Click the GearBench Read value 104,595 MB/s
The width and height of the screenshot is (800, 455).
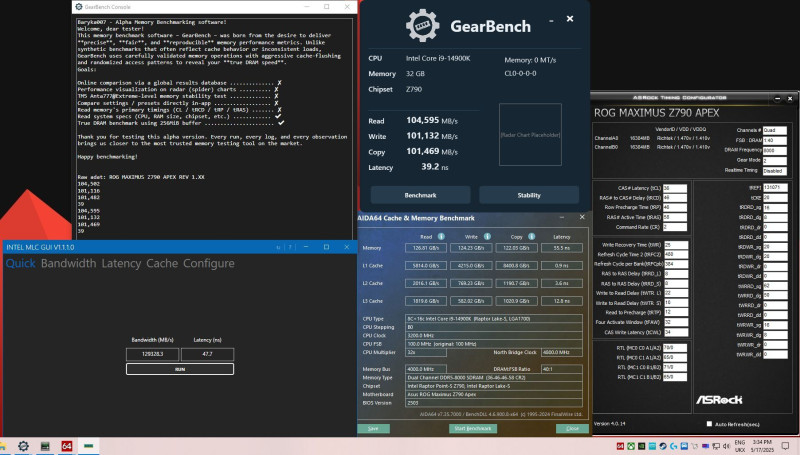click(432, 120)
